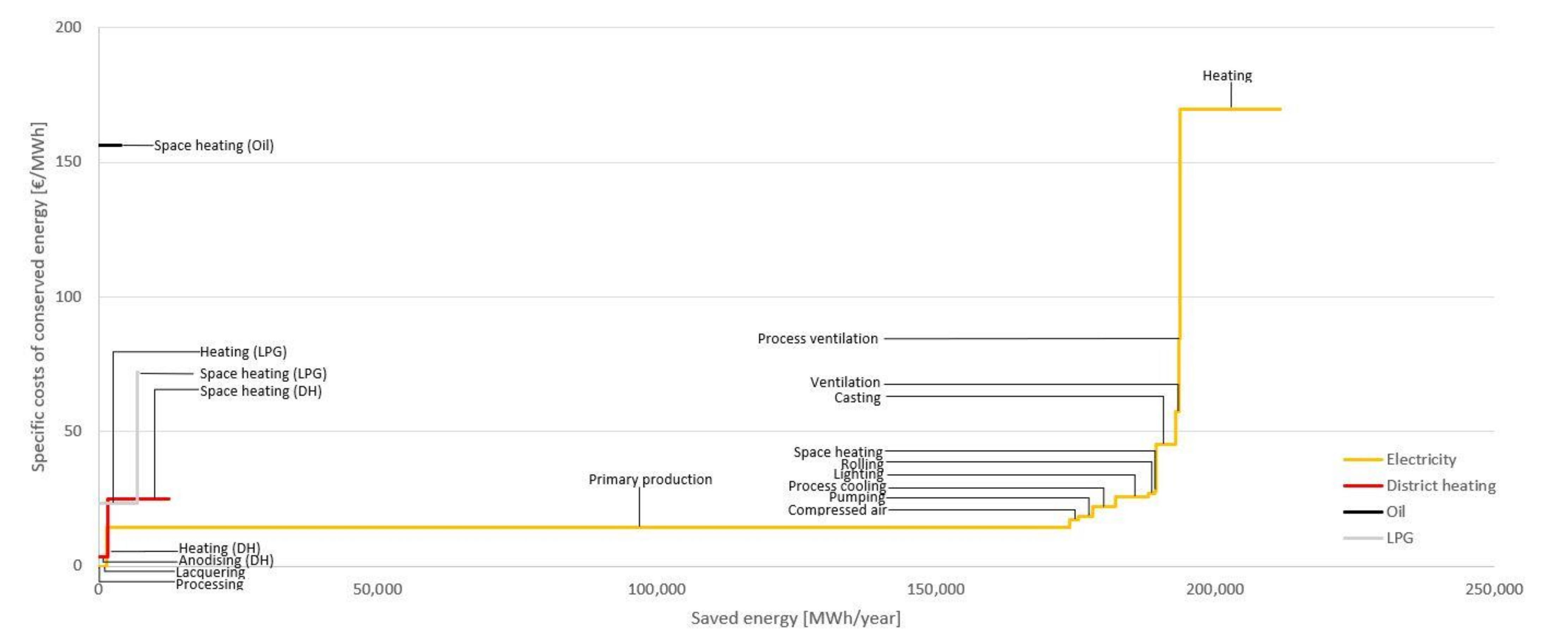
Task: Click the Casting data label
Action: point(857,398)
